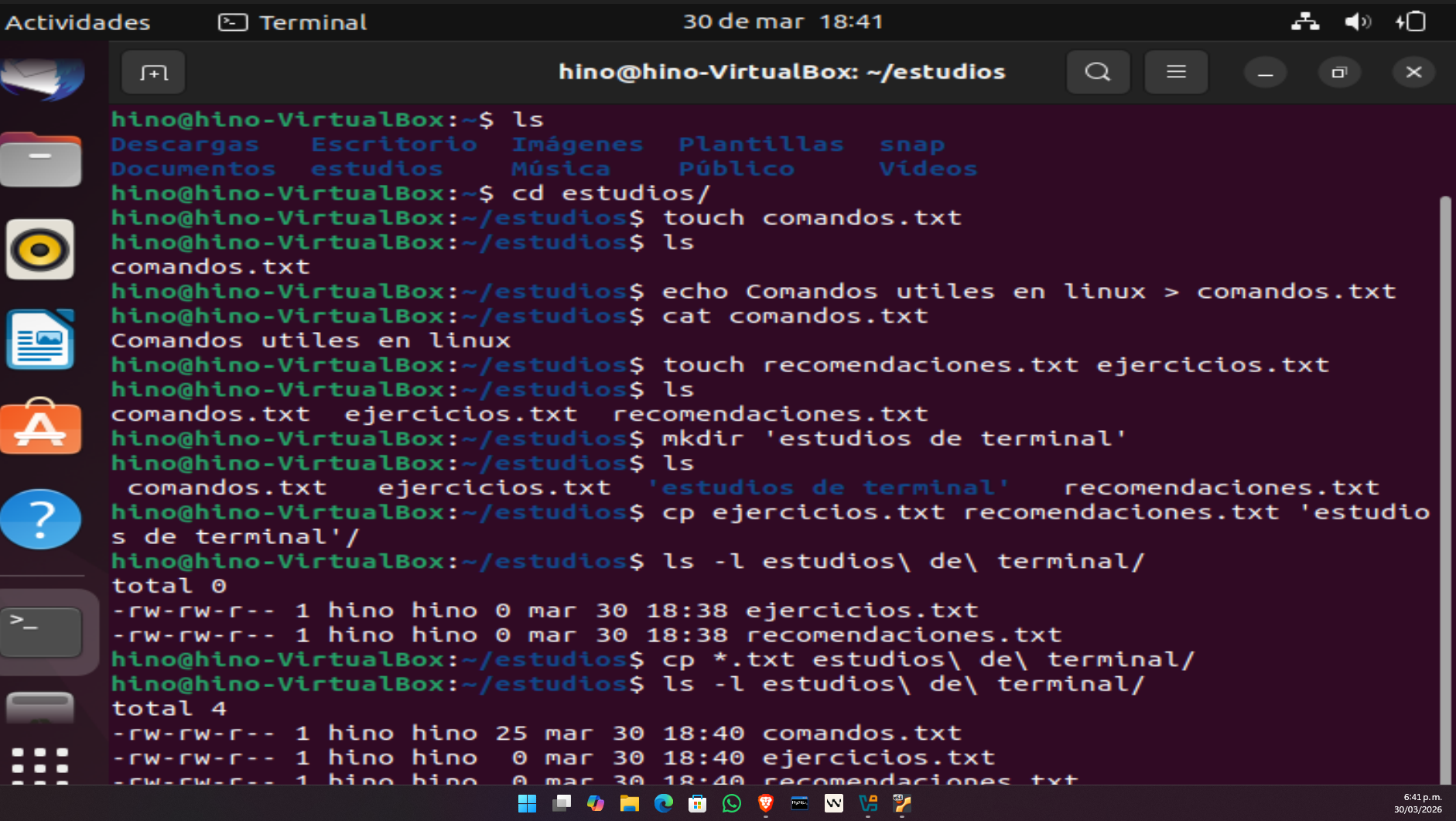
Task: Open the calendar from date and time
Action: pyautogui.click(x=782, y=21)
